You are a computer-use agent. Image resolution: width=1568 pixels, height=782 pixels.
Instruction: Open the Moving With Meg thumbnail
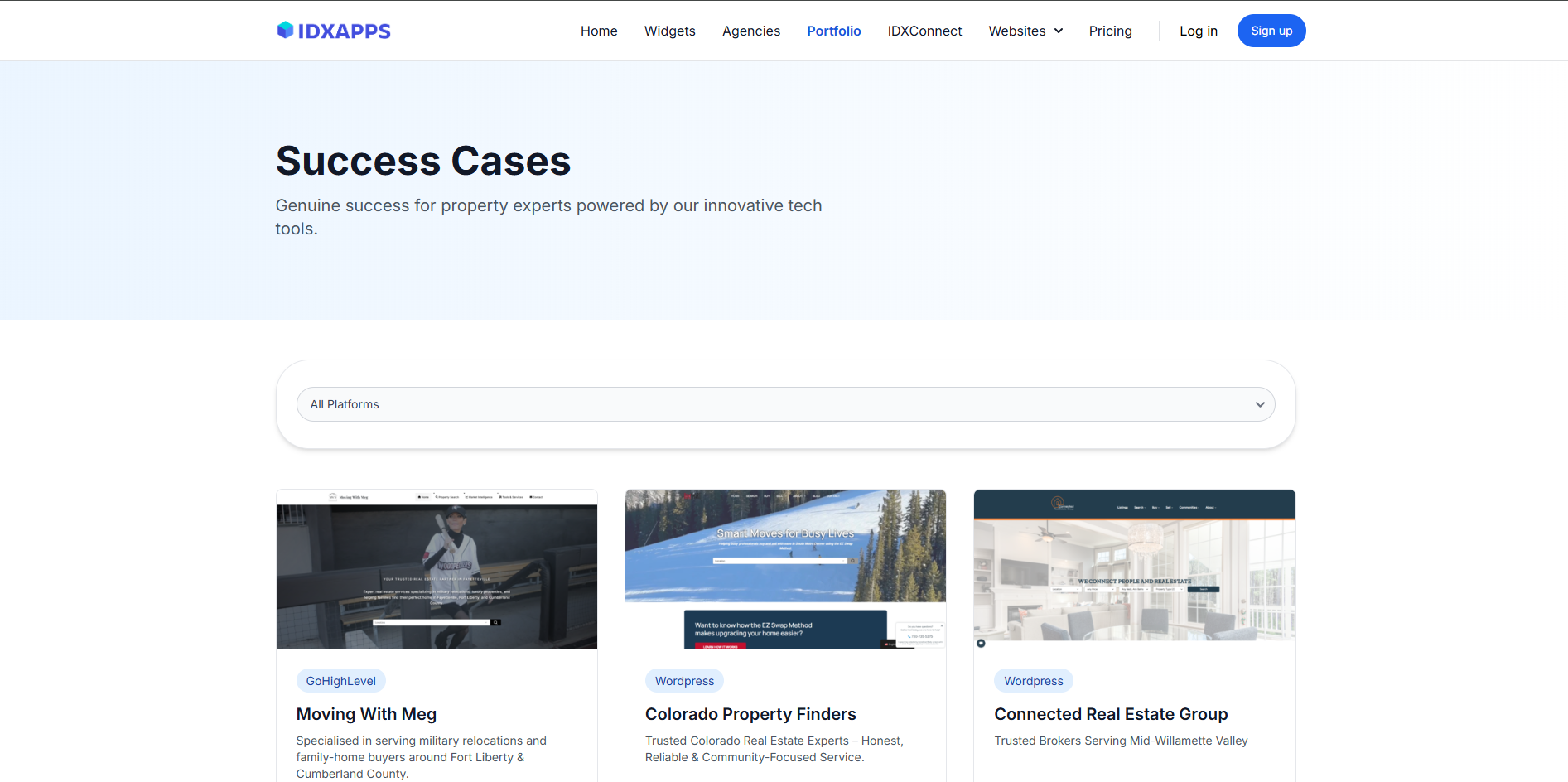click(437, 569)
